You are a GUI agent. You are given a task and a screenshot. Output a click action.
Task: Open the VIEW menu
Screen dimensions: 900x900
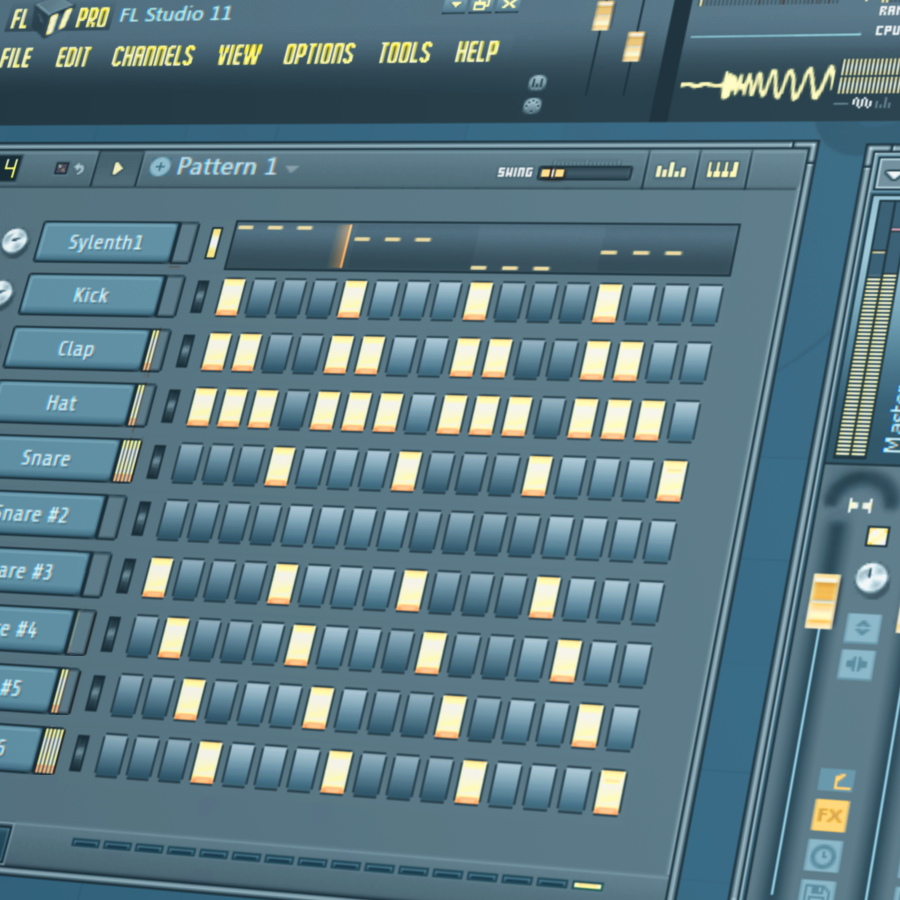(239, 55)
